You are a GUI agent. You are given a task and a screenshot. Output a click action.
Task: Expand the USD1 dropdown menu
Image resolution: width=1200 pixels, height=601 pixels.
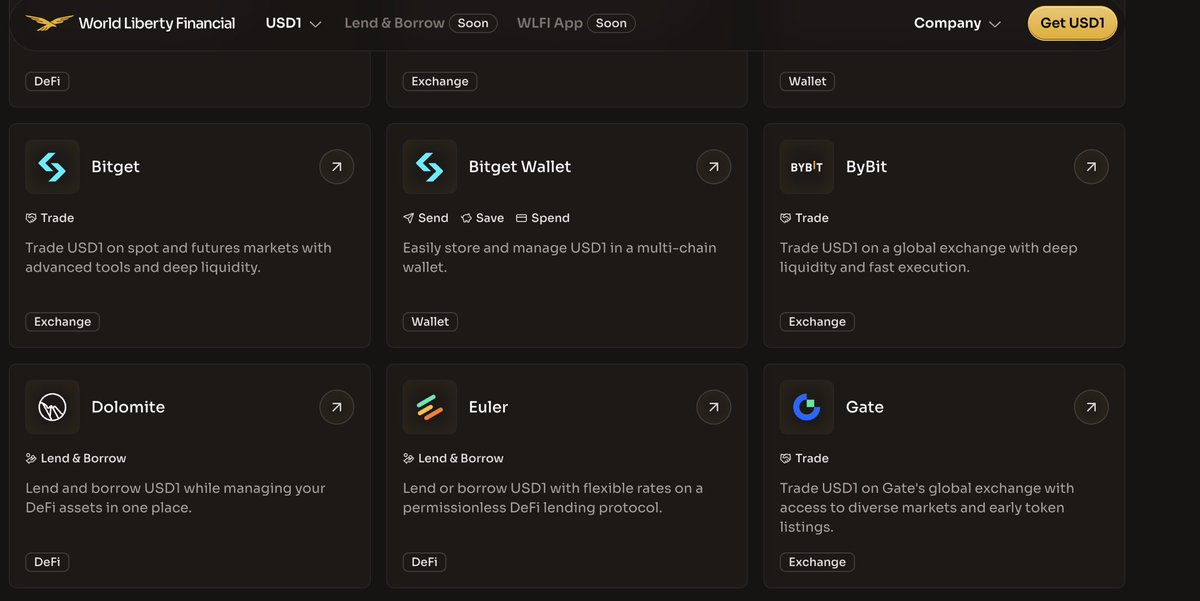[x=293, y=23]
